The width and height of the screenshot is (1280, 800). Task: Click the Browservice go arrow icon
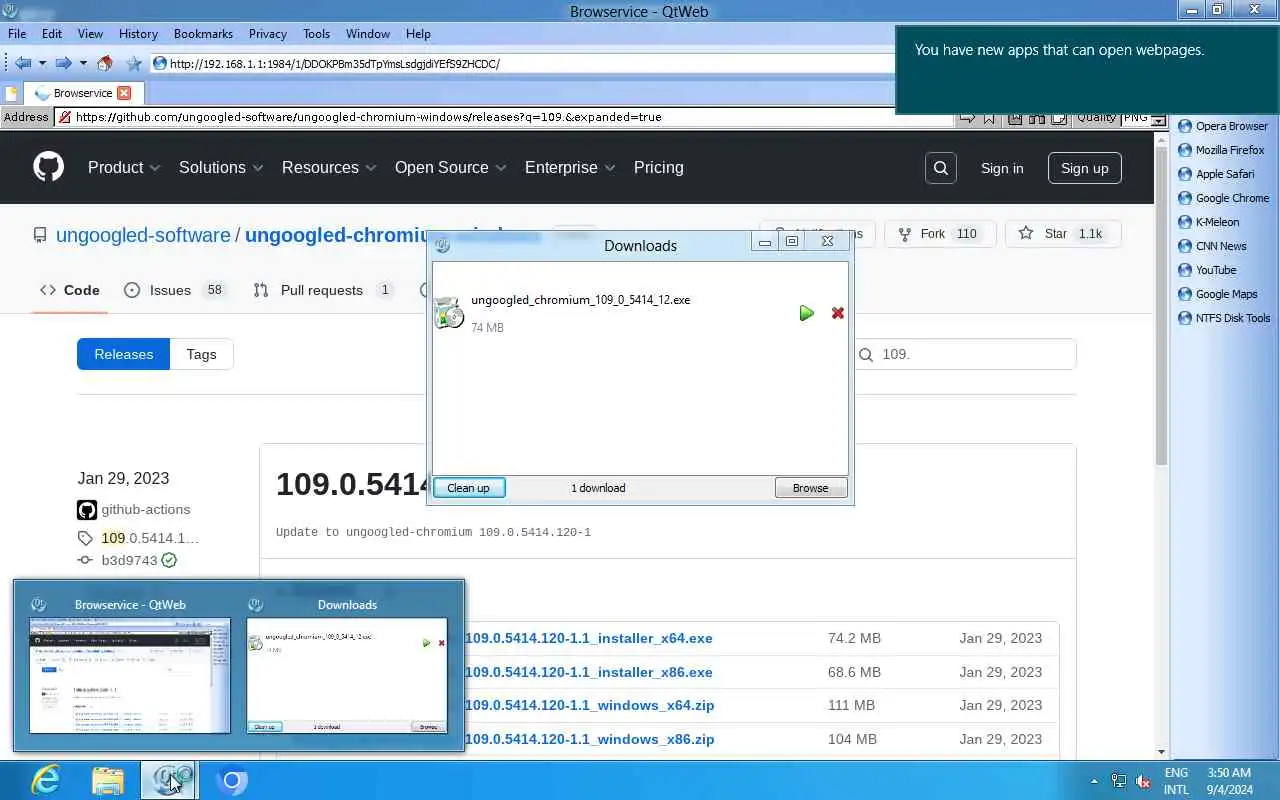[967, 117]
